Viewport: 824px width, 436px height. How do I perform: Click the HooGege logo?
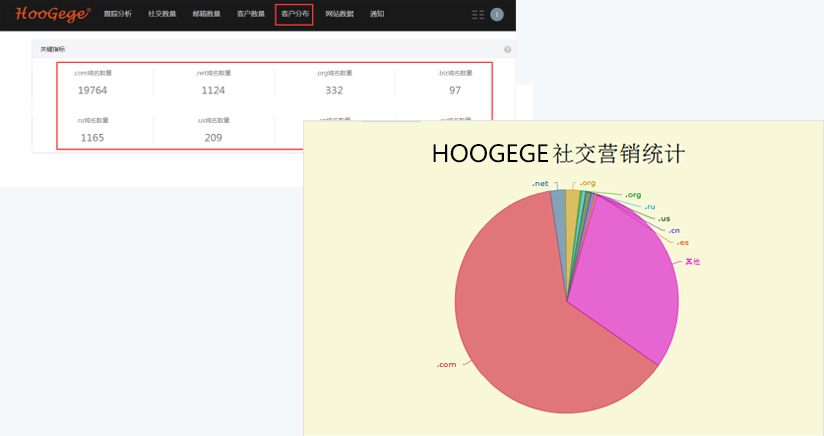53,14
